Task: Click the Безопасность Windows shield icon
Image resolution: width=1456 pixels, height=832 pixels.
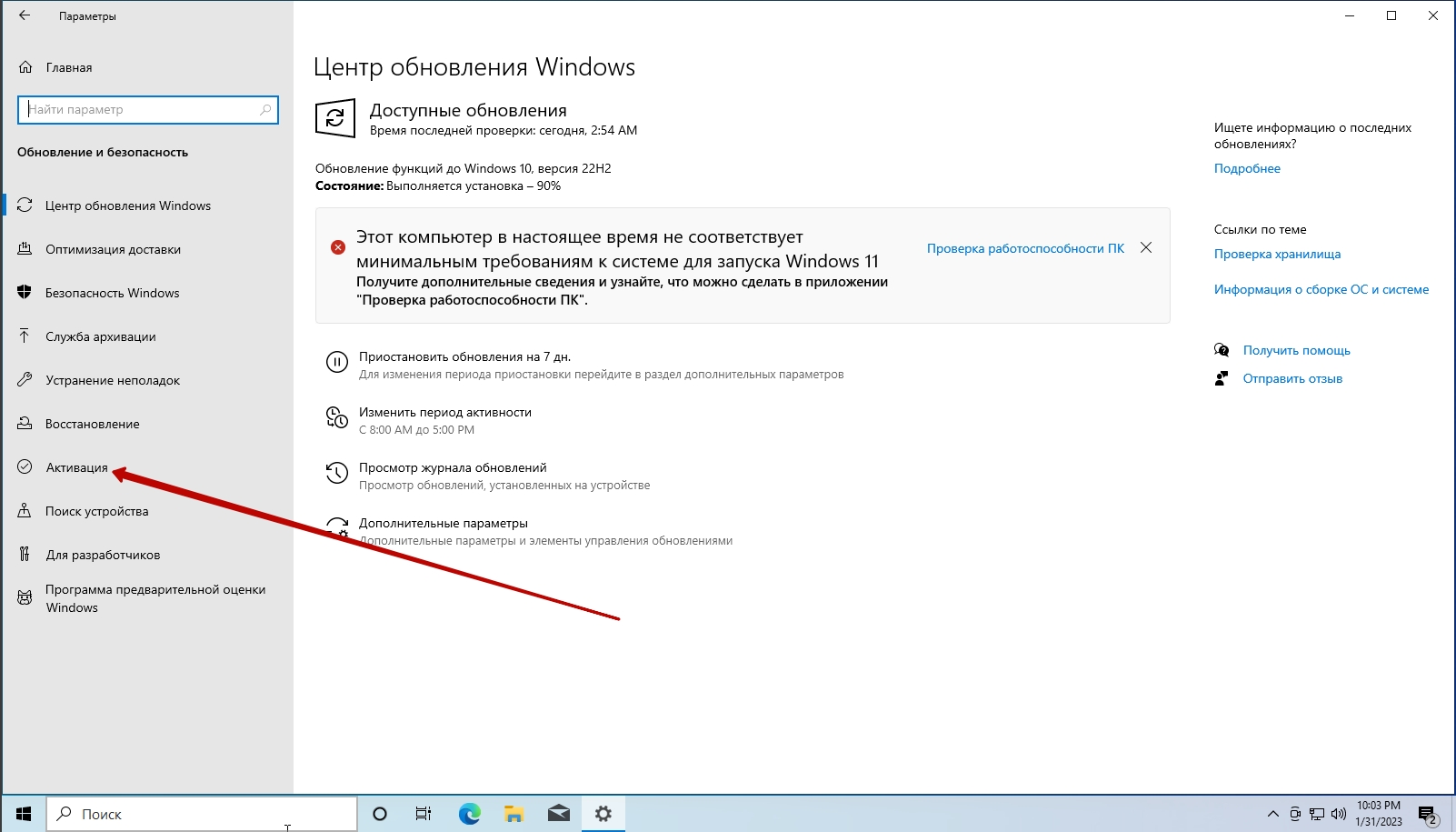Action: coord(25,293)
